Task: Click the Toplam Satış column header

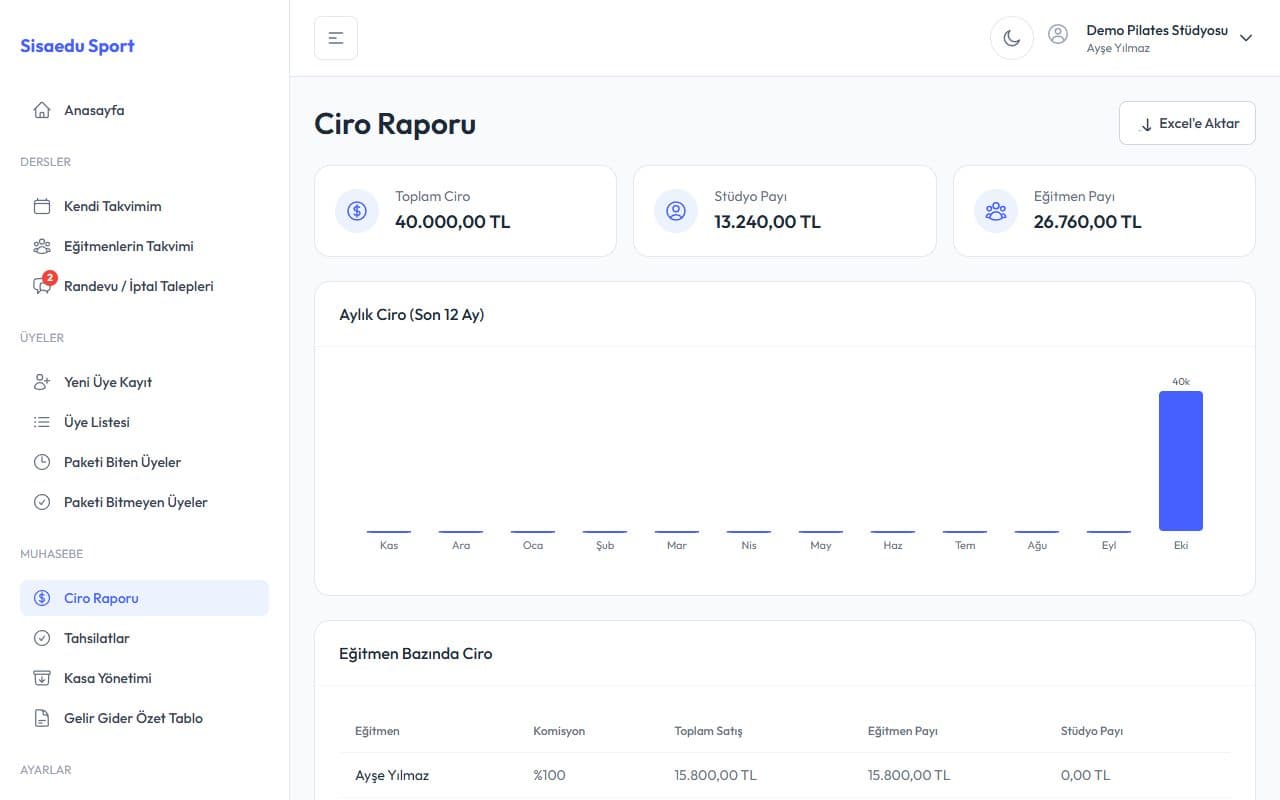Action: [x=708, y=731]
